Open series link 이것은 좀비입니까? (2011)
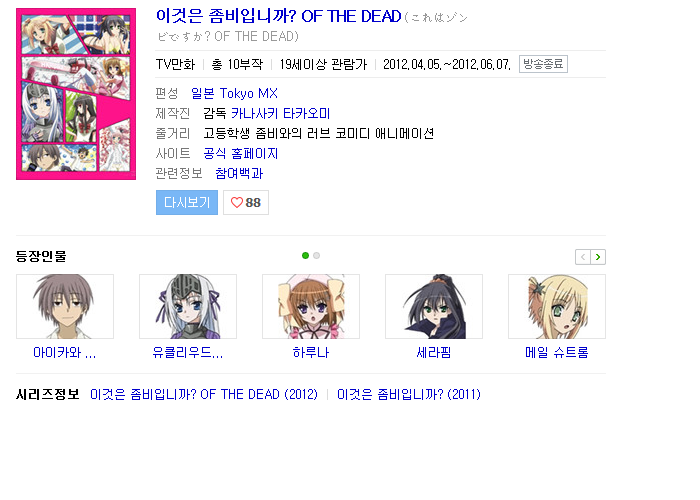This screenshot has height=500, width=700. [x=409, y=395]
